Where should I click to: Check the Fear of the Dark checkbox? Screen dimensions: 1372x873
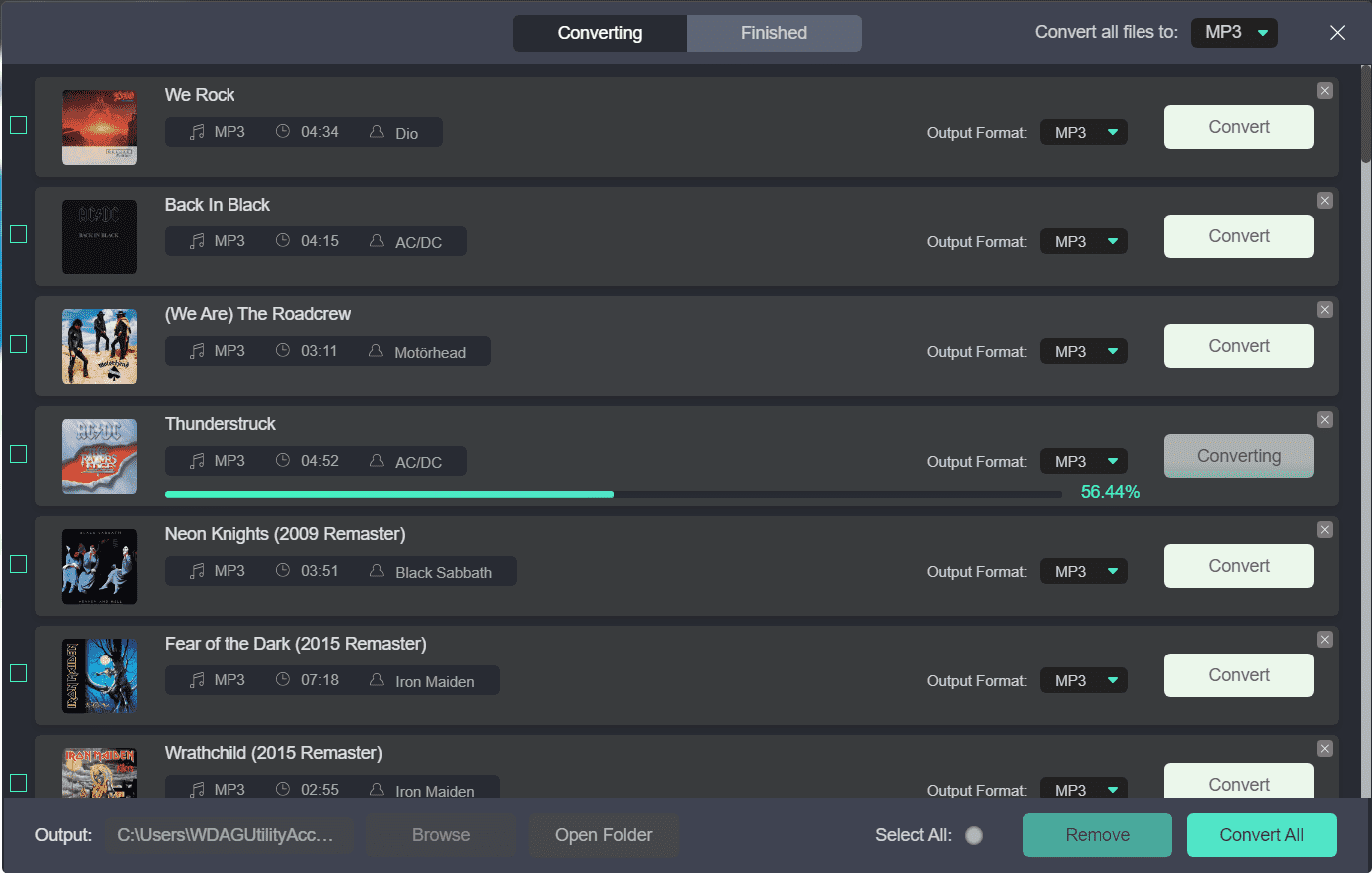tap(18, 673)
